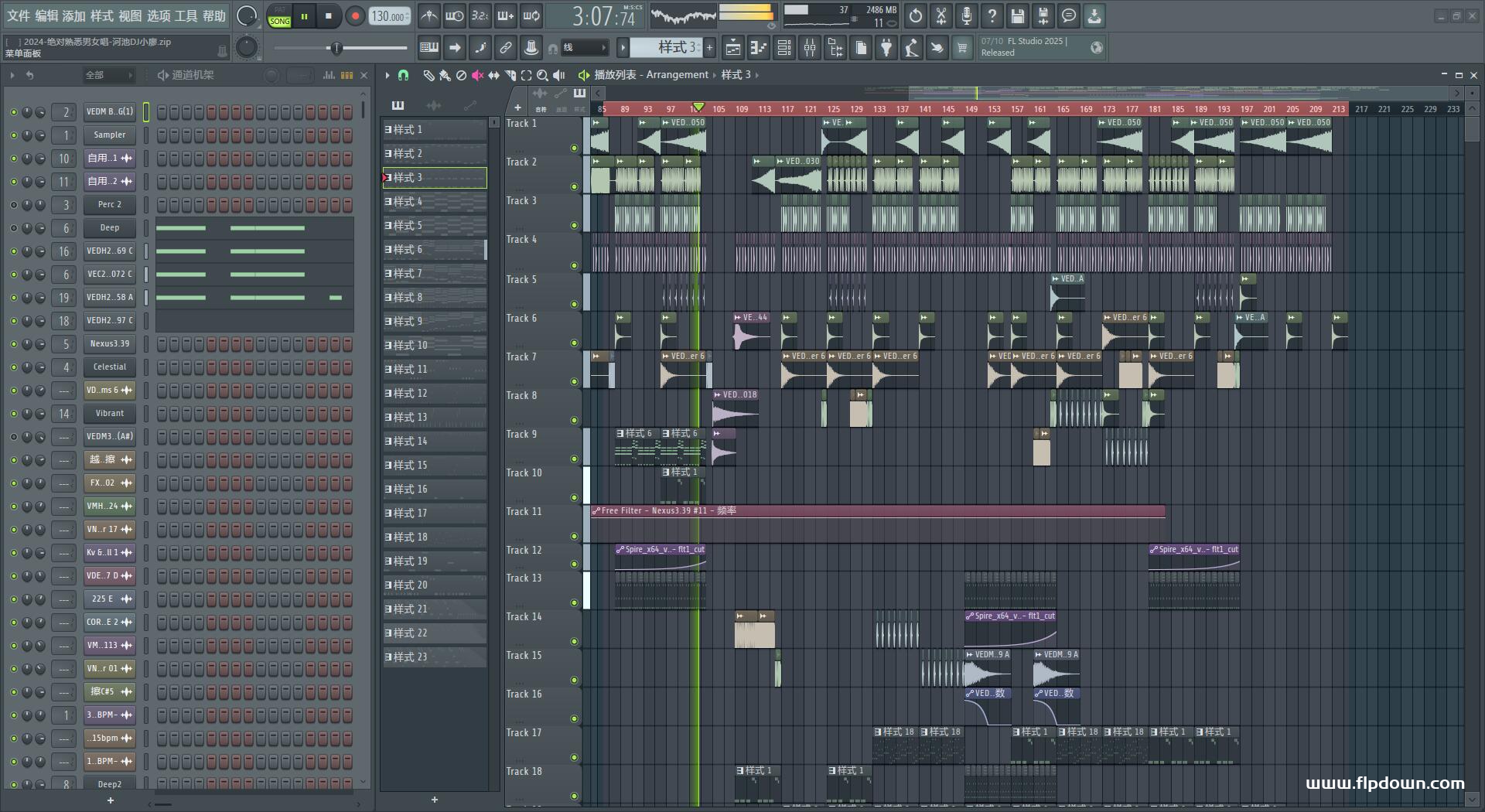Select 样式 10 in the pattern picker
The image size is (1485, 812).
click(x=435, y=346)
